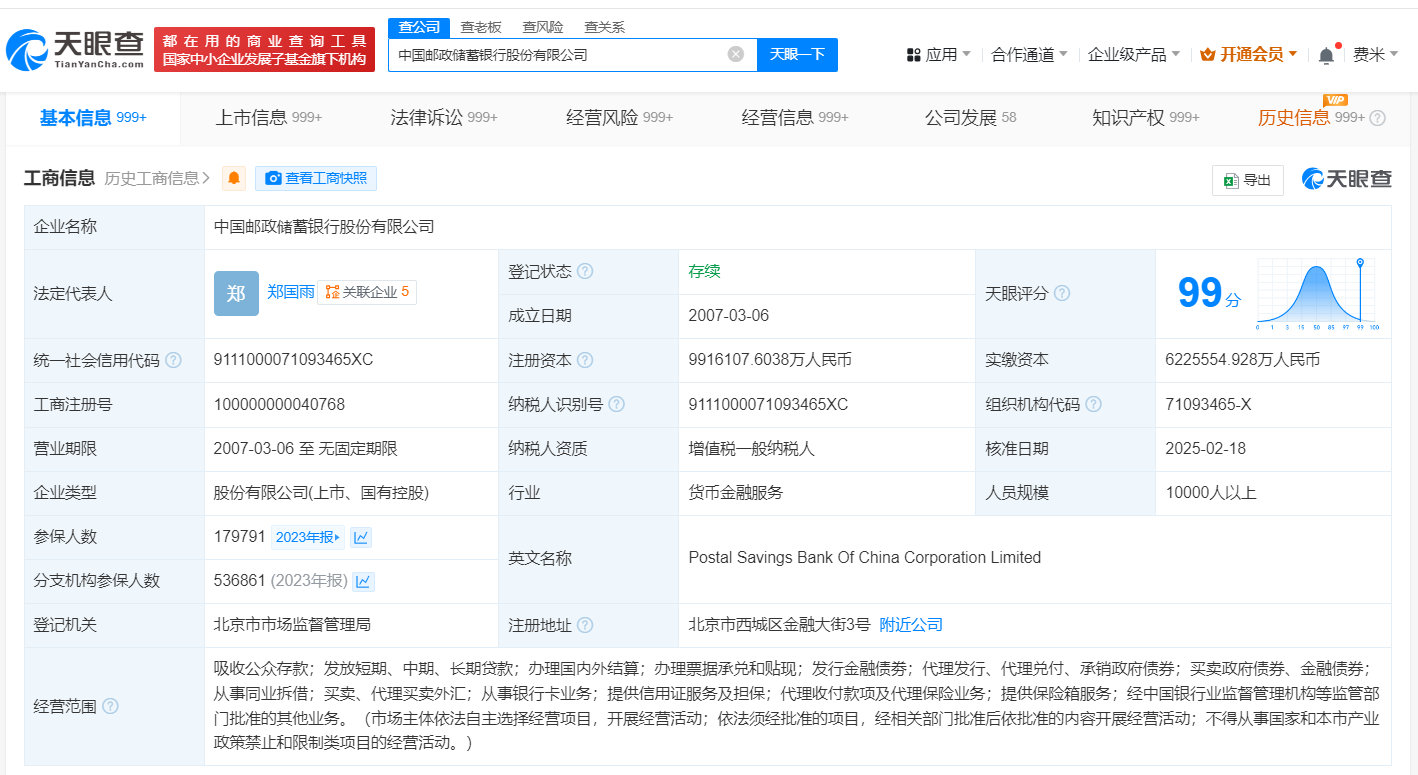
Task: Click 关联企业 5 badge
Action: click(x=367, y=292)
